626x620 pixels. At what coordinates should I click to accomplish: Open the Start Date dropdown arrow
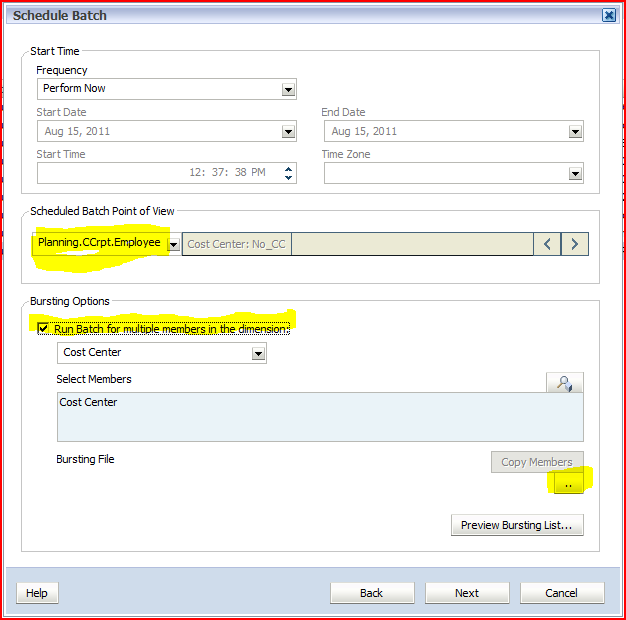click(x=288, y=131)
